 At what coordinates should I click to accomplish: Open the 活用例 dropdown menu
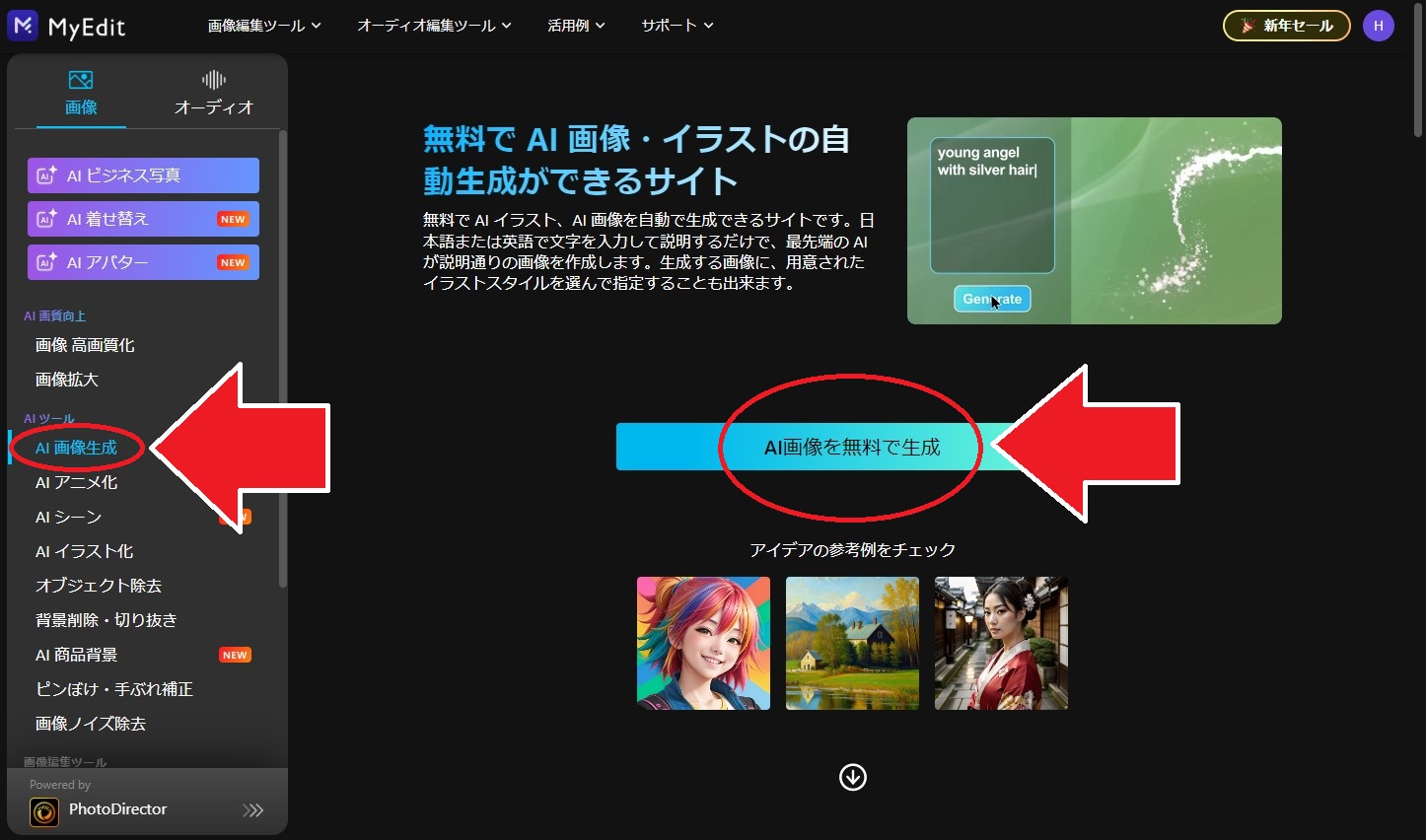(576, 26)
